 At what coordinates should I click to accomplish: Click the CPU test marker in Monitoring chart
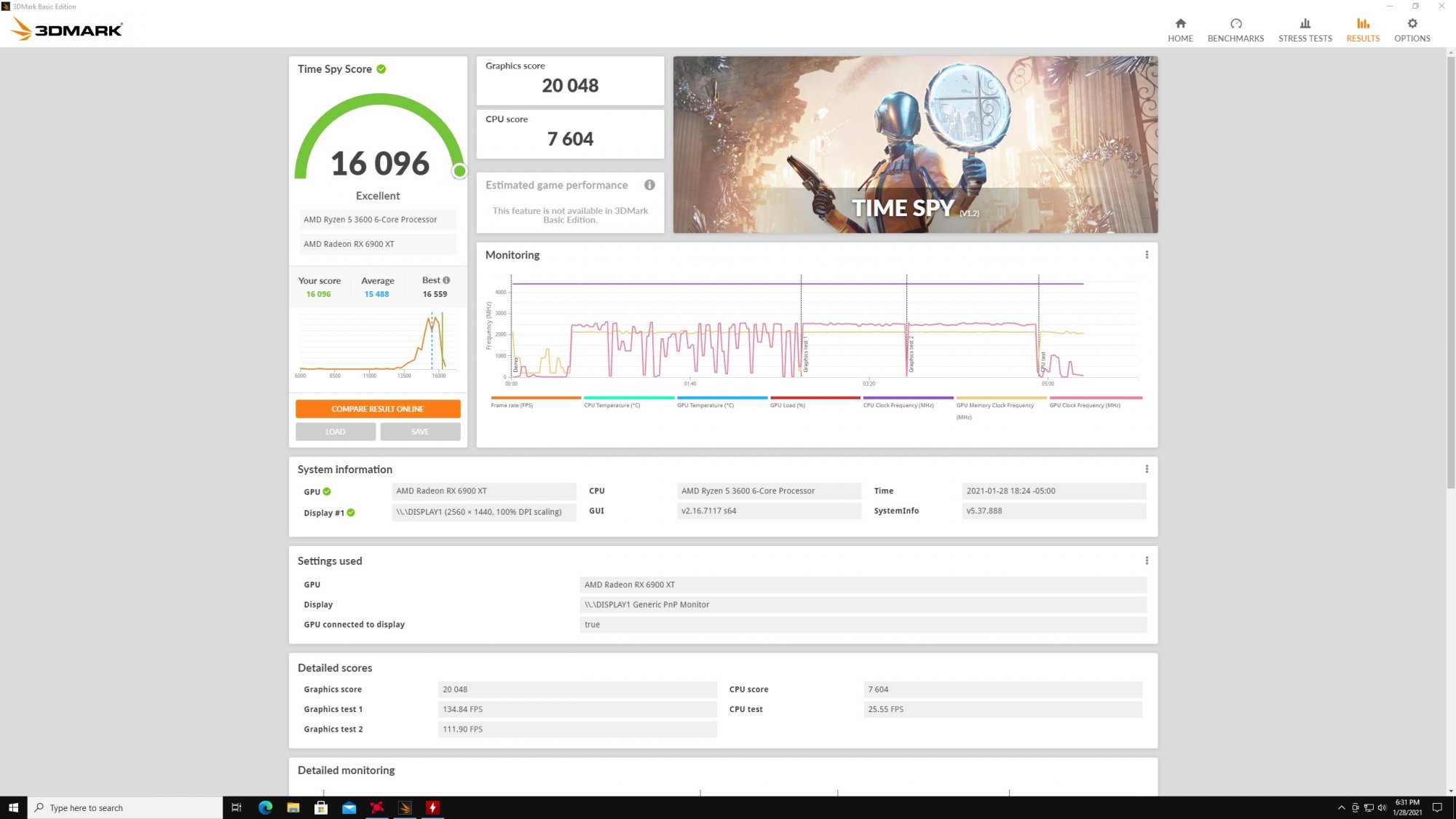[x=1042, y=362]
